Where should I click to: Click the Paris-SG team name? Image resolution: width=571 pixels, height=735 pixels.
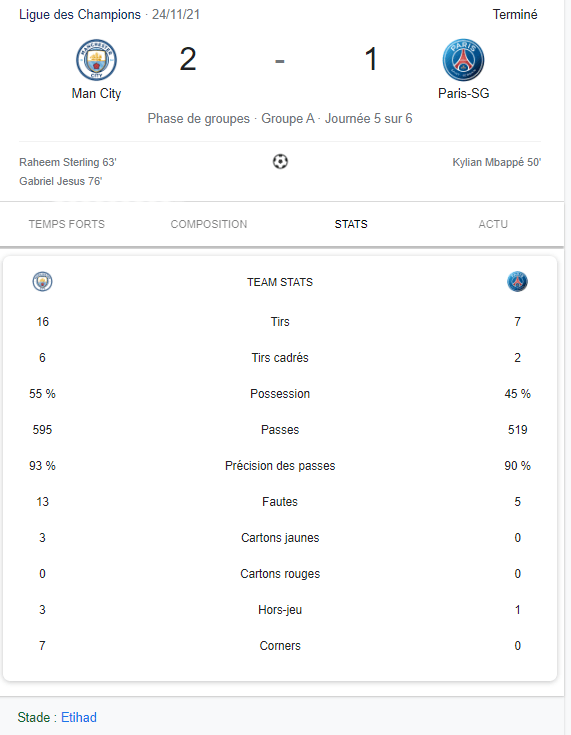point(464,93)
